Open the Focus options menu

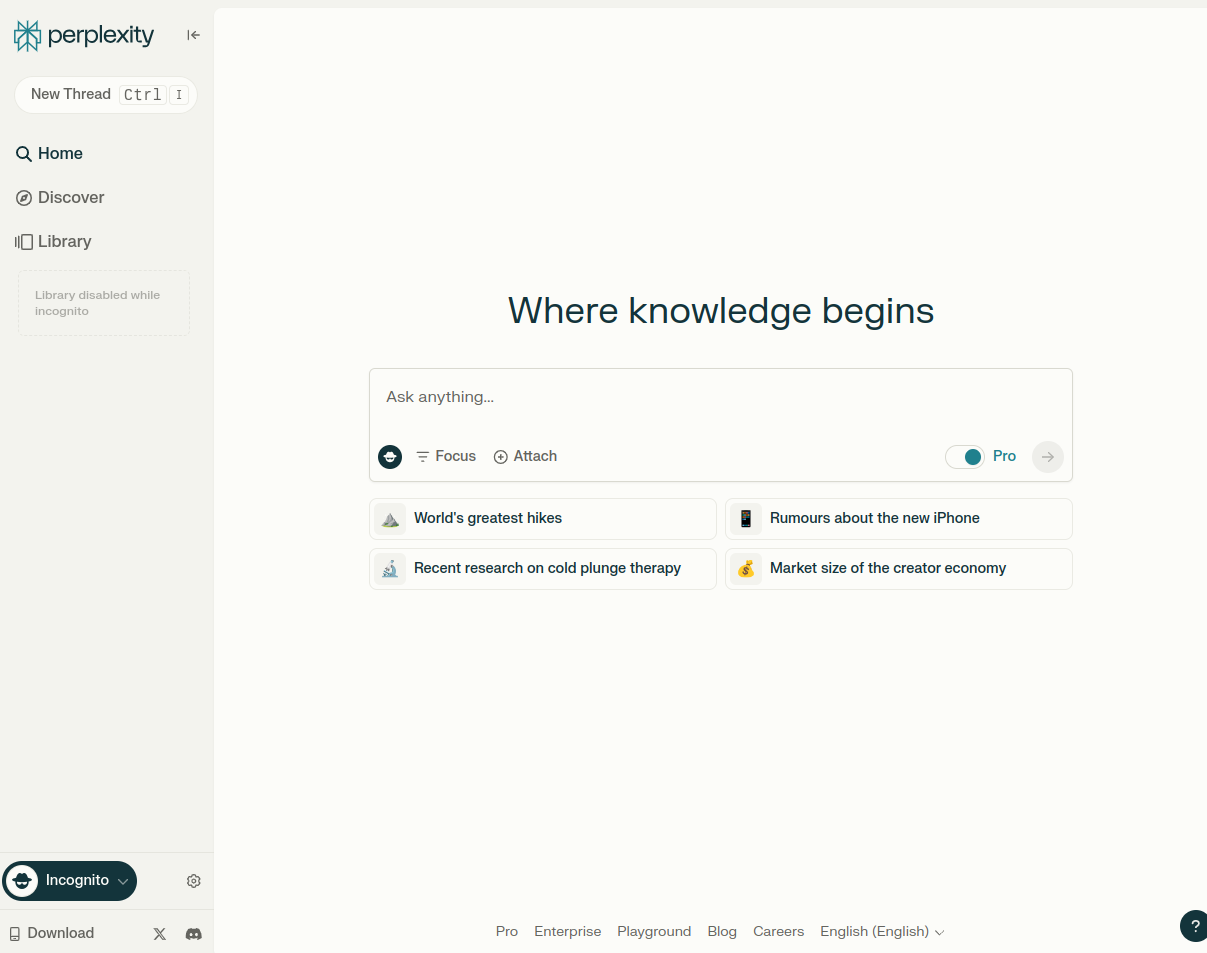446,457
